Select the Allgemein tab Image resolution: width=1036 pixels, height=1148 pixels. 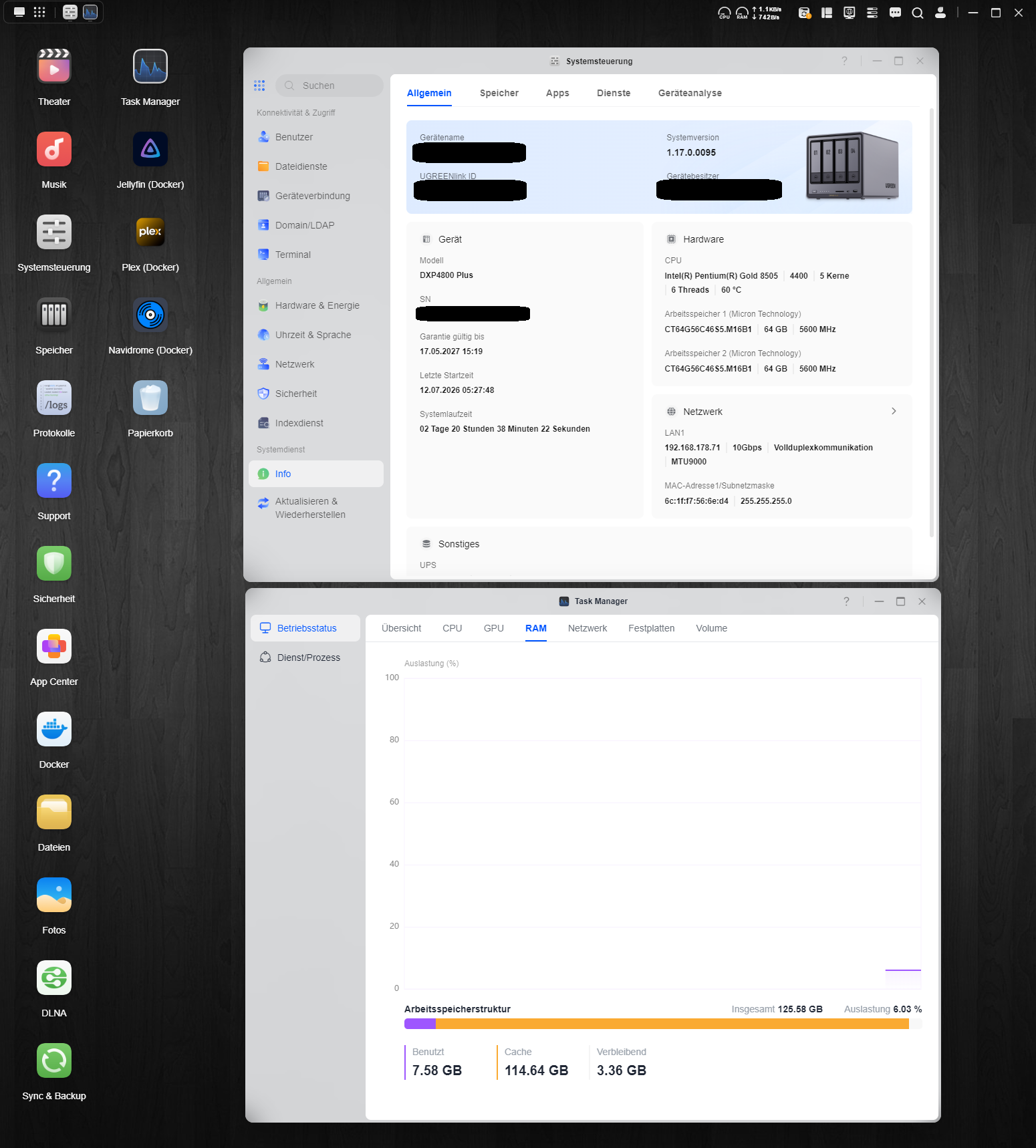[429, 93]
